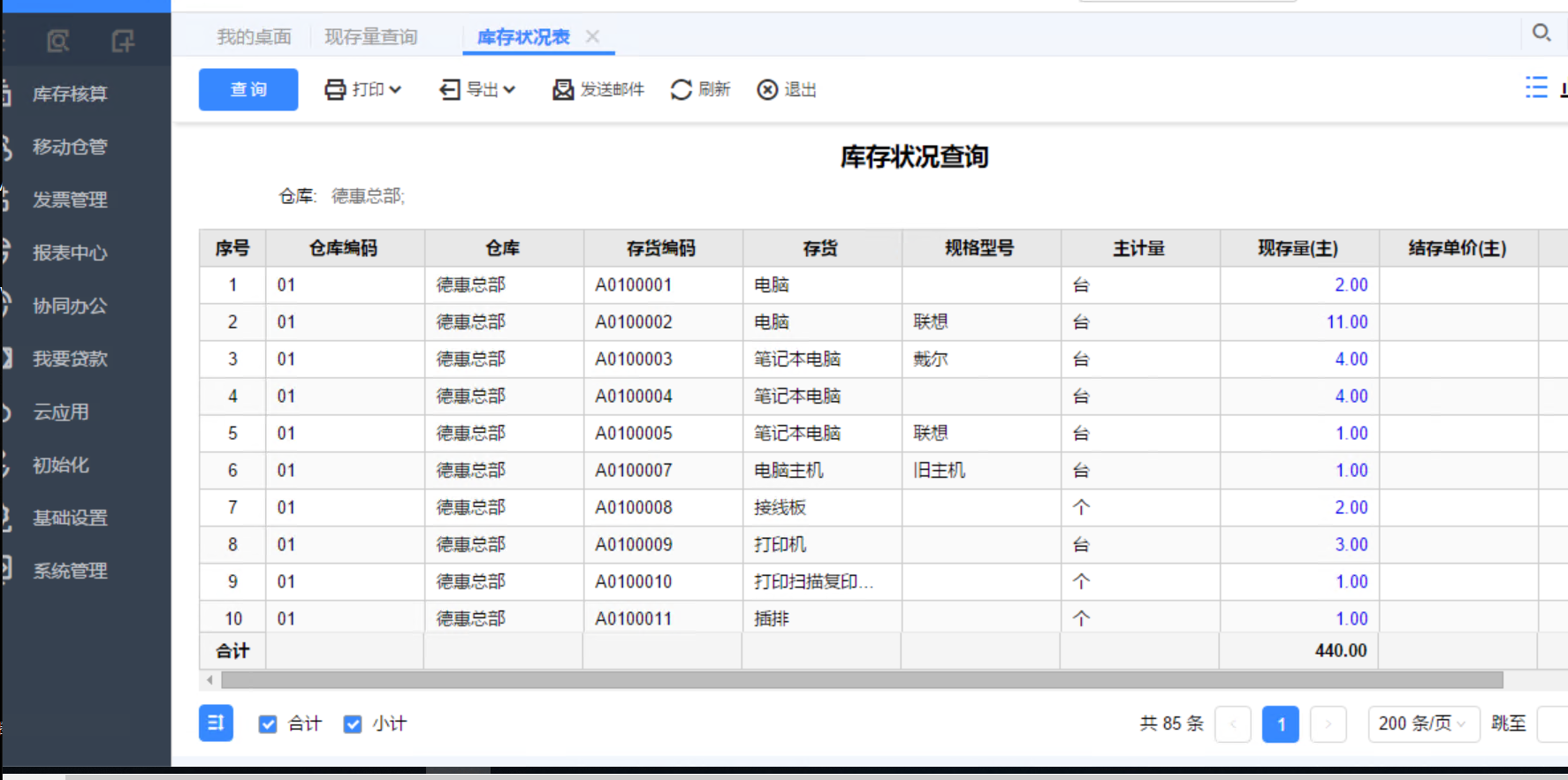Image resolution: width=1568 pixels, height=780 pixels.
Task: Exit report via 退出 circle-x icon
Action: pyautogui.click(x=767, y=89)
